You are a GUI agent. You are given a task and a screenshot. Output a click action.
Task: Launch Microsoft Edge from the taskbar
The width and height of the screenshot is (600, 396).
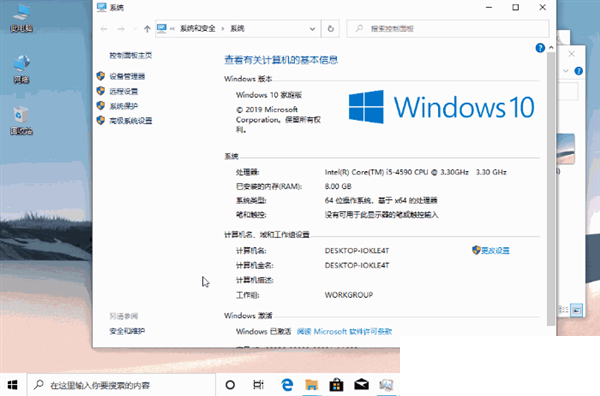(287, 385)
